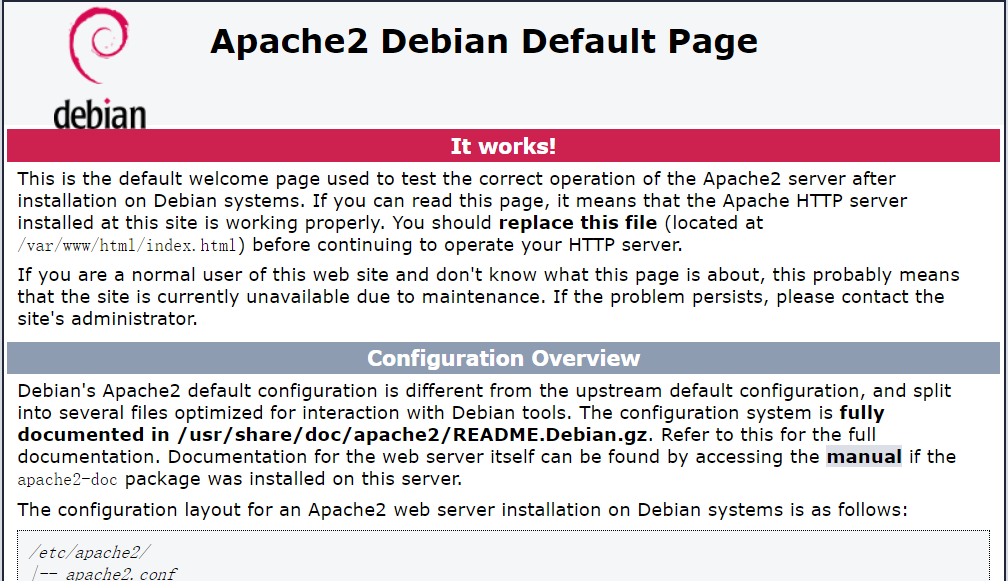This screenshot has height=581, width=1008.
Task: Click the debian wordmark below the swirl
Action: click(x=99, y=114)
